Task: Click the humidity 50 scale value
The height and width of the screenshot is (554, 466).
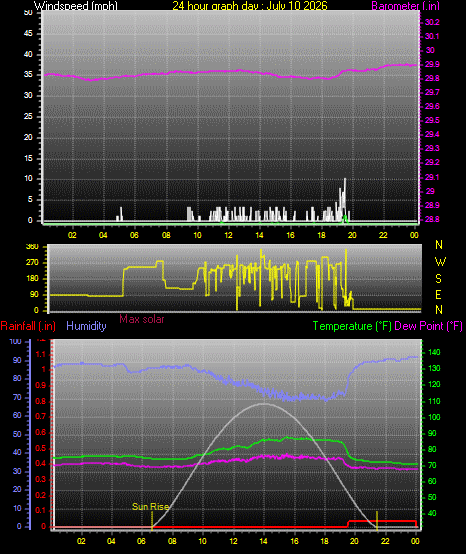Action: (17, 434)
